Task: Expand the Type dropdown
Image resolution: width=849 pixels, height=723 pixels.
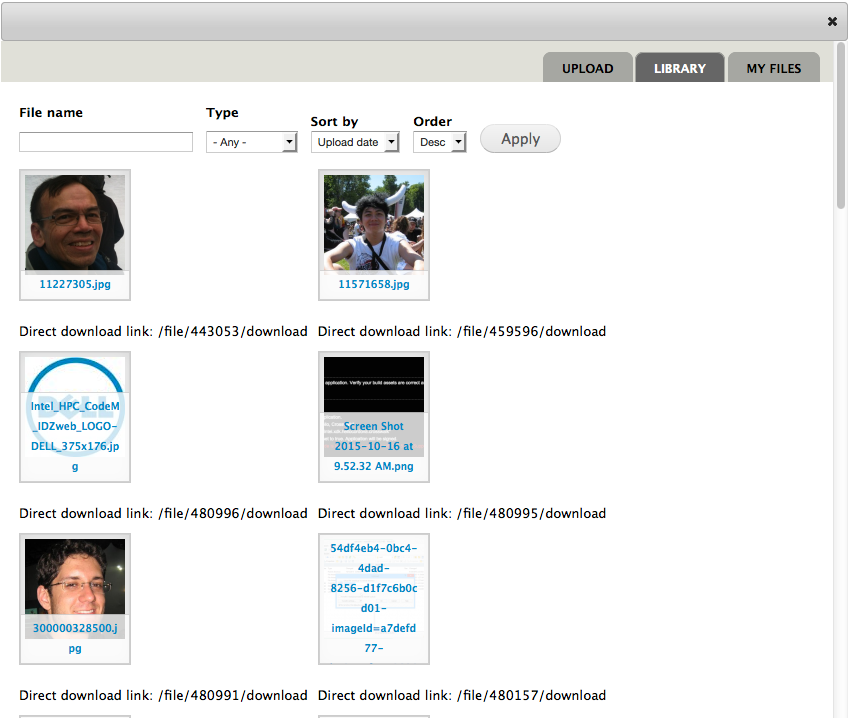Action: pyautogui.click(x=251, y=142)
